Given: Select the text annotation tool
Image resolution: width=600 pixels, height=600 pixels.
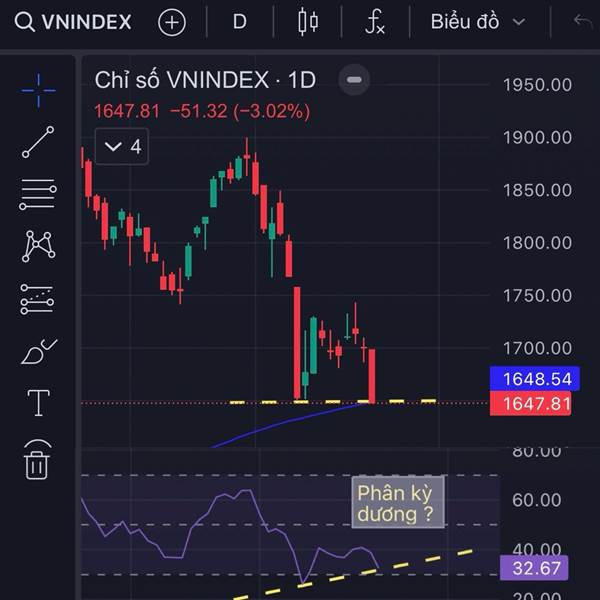Looking at the screenshot, I should click(x=39, y=403).
